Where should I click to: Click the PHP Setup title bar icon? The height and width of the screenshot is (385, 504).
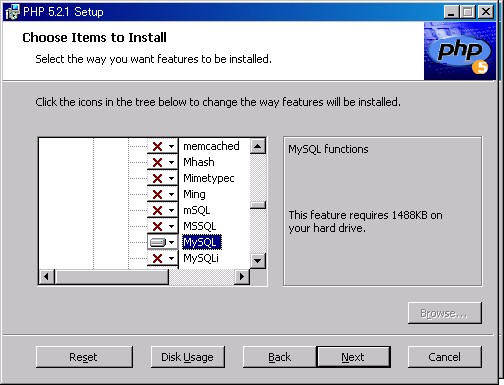click(x=12, y=12)
